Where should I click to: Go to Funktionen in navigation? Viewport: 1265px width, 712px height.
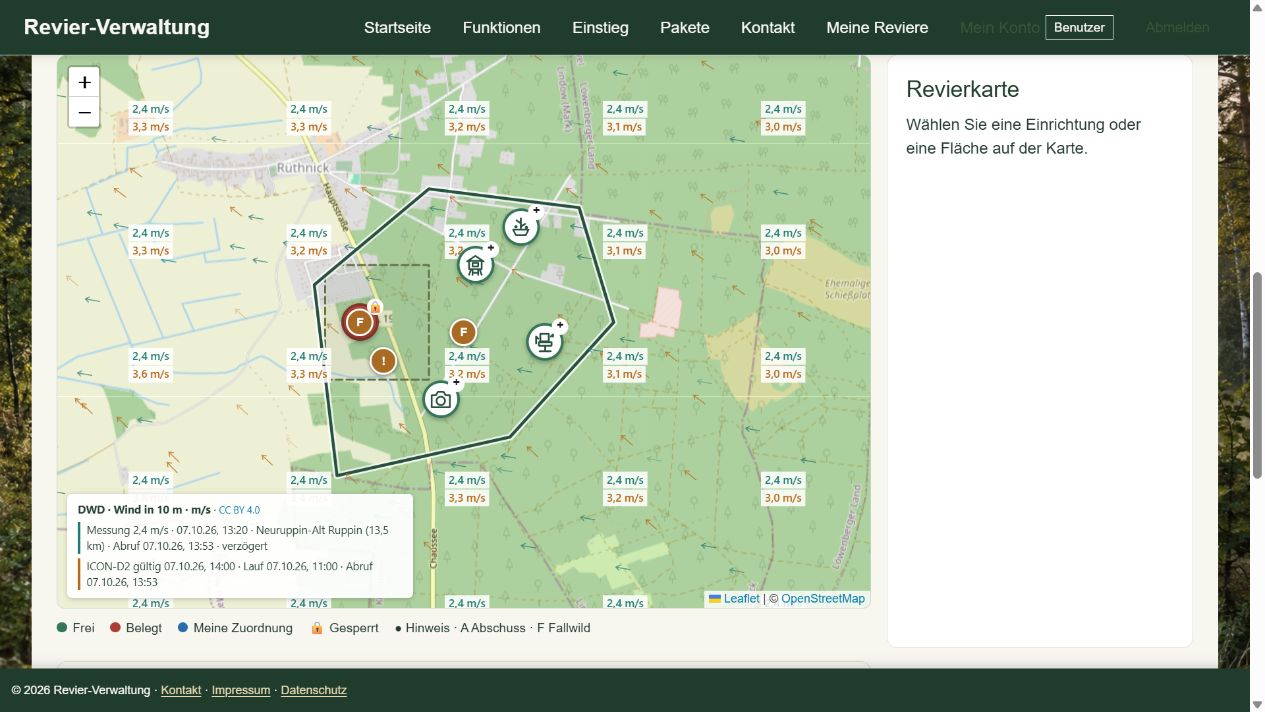coord(502,28)
